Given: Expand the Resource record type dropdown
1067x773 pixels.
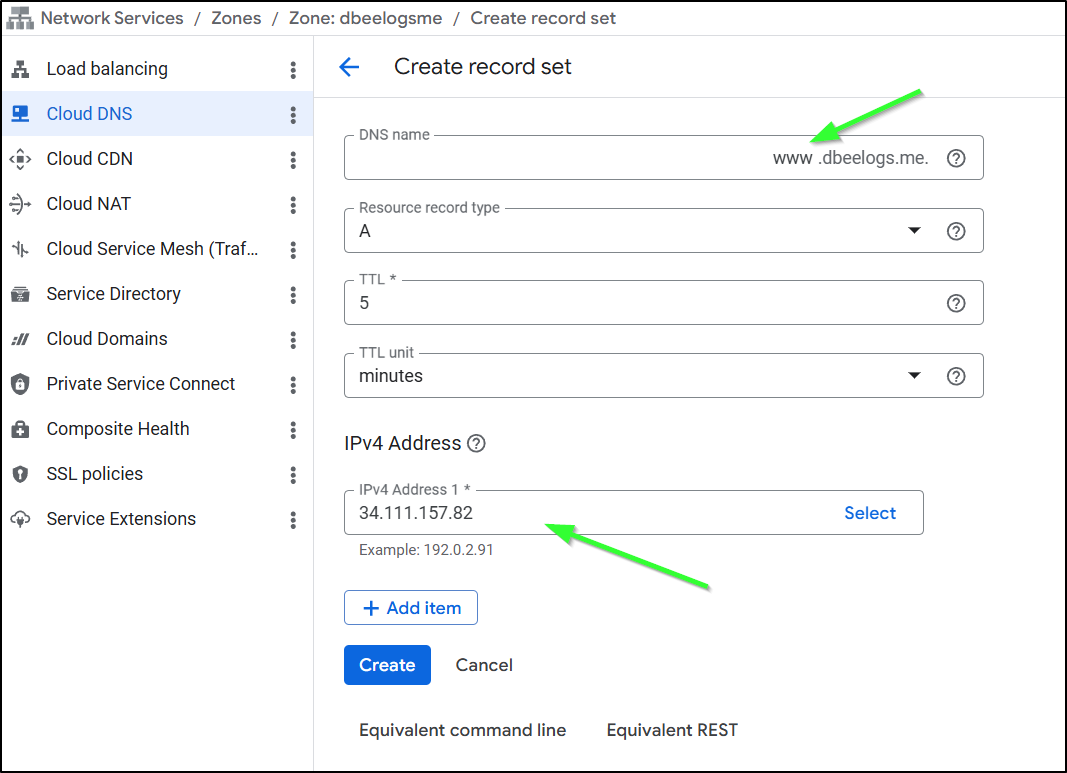Looking at the screenshot, I should [913, 231].
